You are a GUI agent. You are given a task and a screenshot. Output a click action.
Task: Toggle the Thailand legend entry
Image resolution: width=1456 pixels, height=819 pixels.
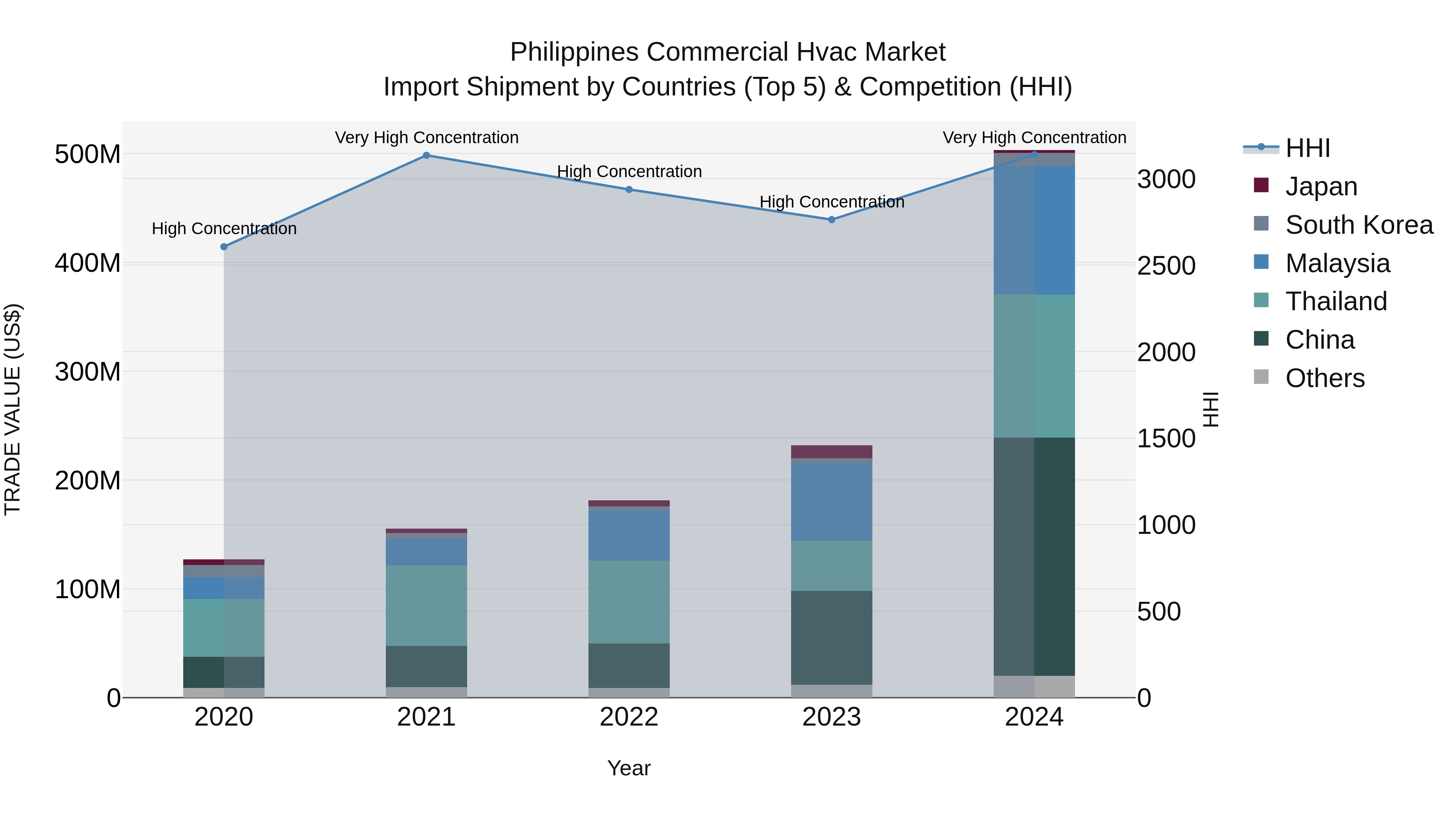tap(1321, 301)
